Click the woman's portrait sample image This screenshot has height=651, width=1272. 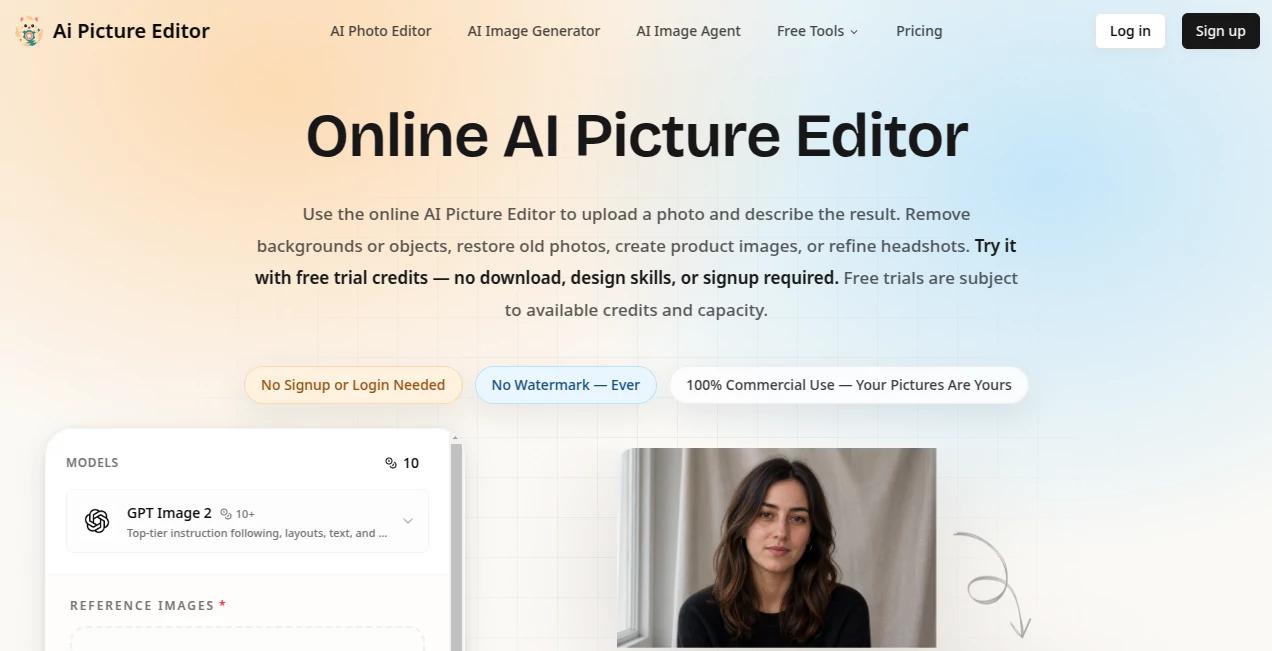click(777, 548)
